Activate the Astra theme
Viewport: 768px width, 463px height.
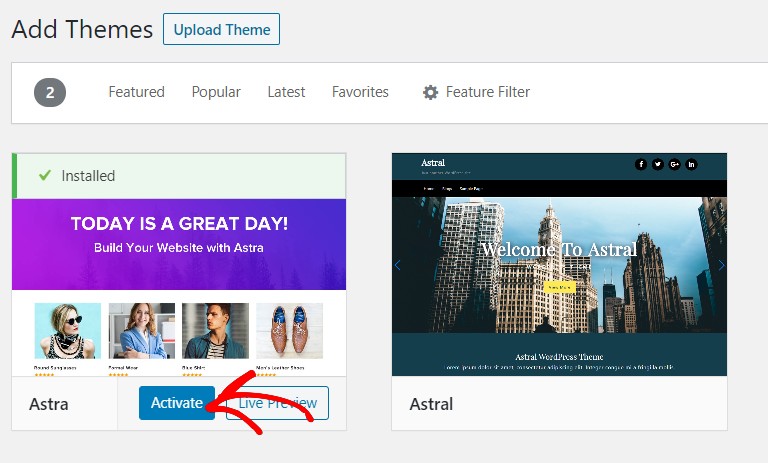click(x=177, y=403)
